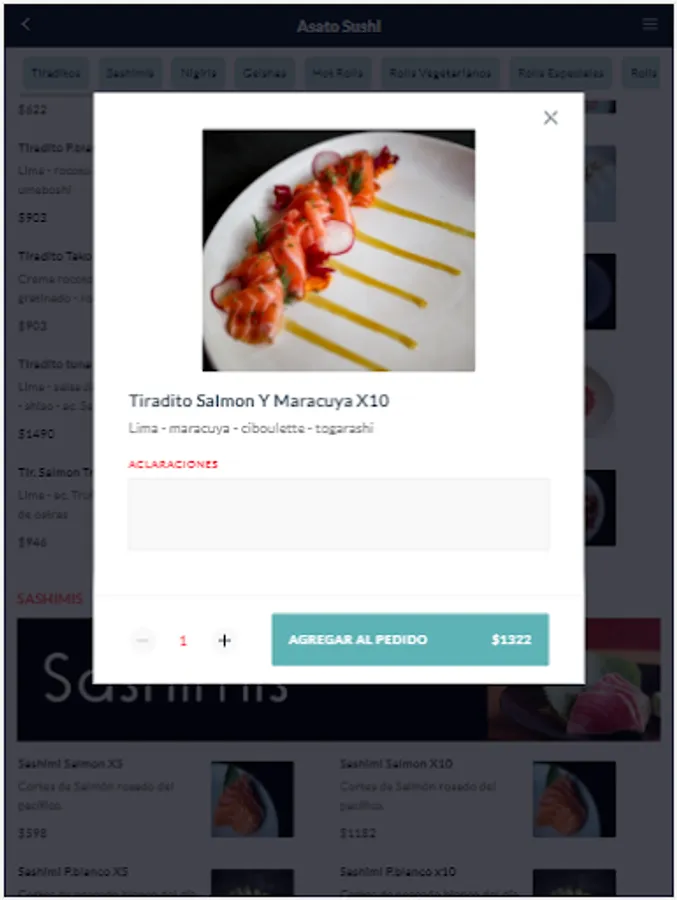Focus the Aclaraciones text field
Image resolution: width=677 pixels, height=900 pixels.
(339, 514)
